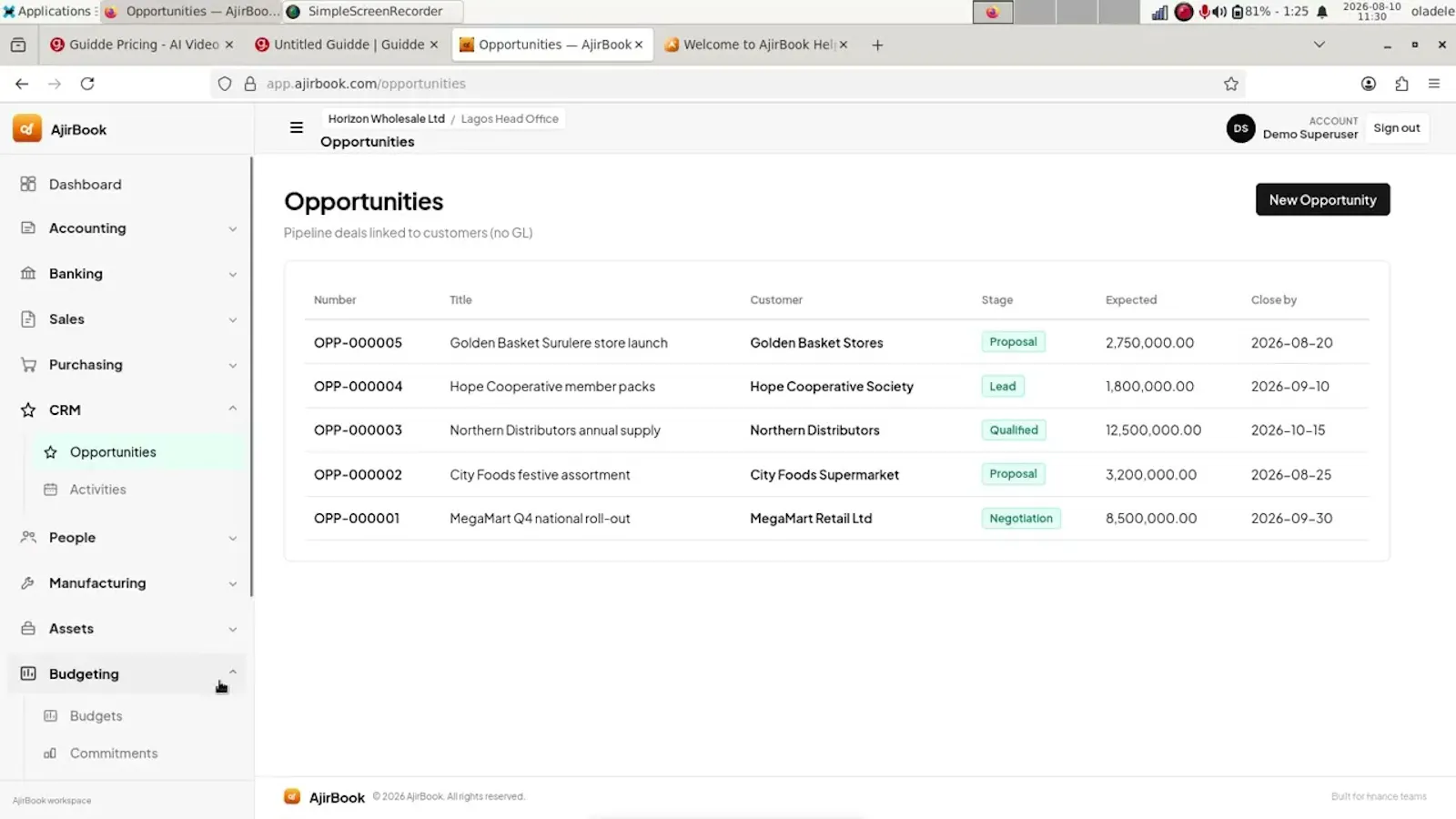Expand the Purchasing menu chevron
The width and height of the screenshot is (1456, 819).
pos(233,365)
